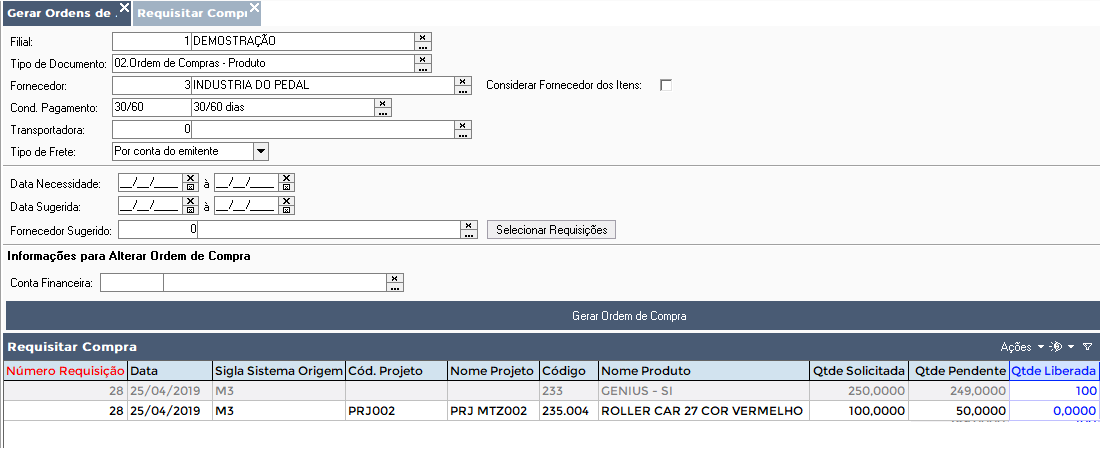The width and height of the screenshot is (1100, 451).
Task: Clear the Fornecedor Sugerido field
Action: [x=469, y=225]
